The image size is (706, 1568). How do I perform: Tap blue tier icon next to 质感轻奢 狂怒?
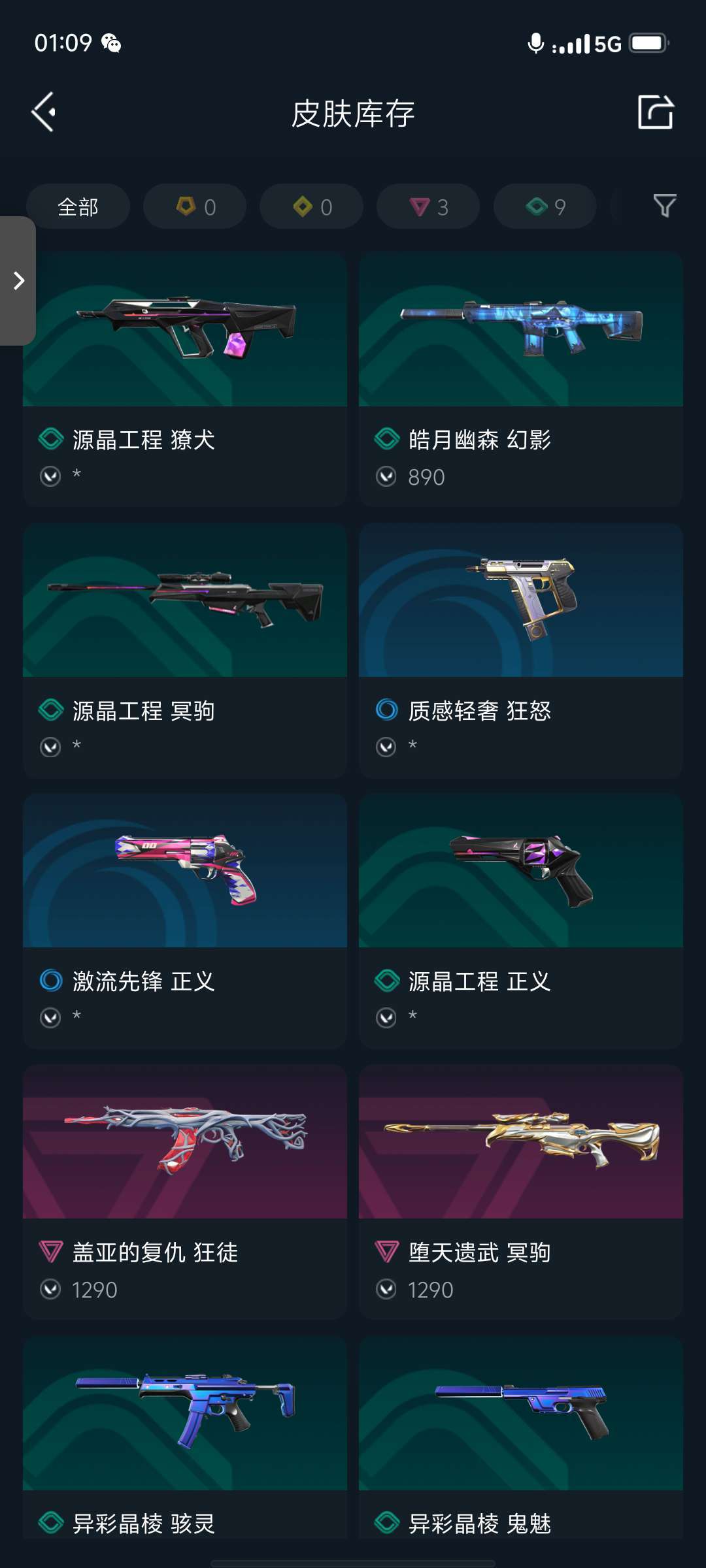[387, 710]
